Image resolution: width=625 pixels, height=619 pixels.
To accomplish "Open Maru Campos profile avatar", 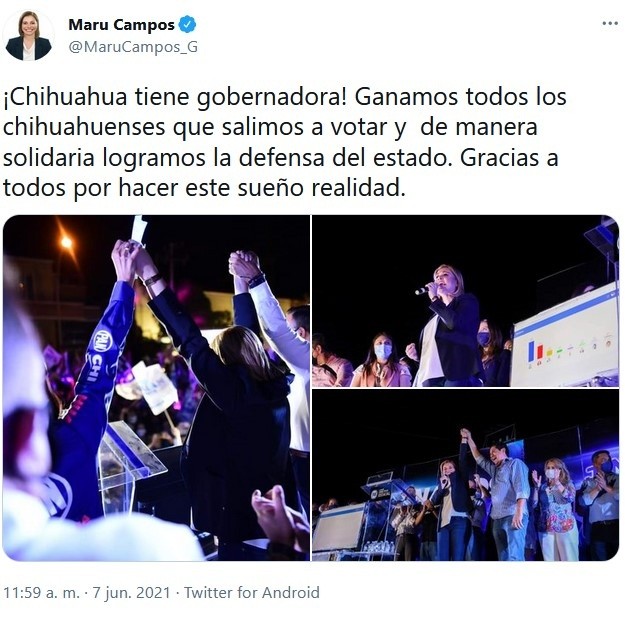I will (28, 36).
